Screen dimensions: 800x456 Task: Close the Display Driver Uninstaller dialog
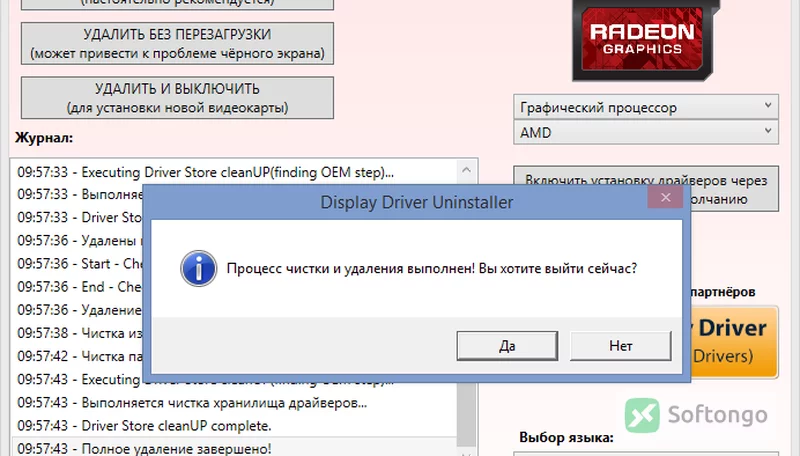click(x=665, y=197)
